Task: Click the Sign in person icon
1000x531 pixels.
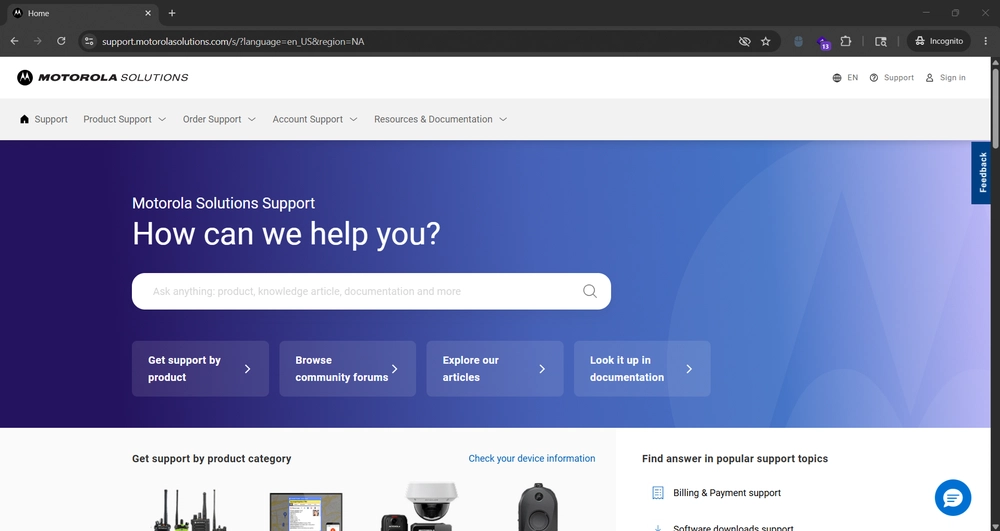Action: click(x=929, y=78)
